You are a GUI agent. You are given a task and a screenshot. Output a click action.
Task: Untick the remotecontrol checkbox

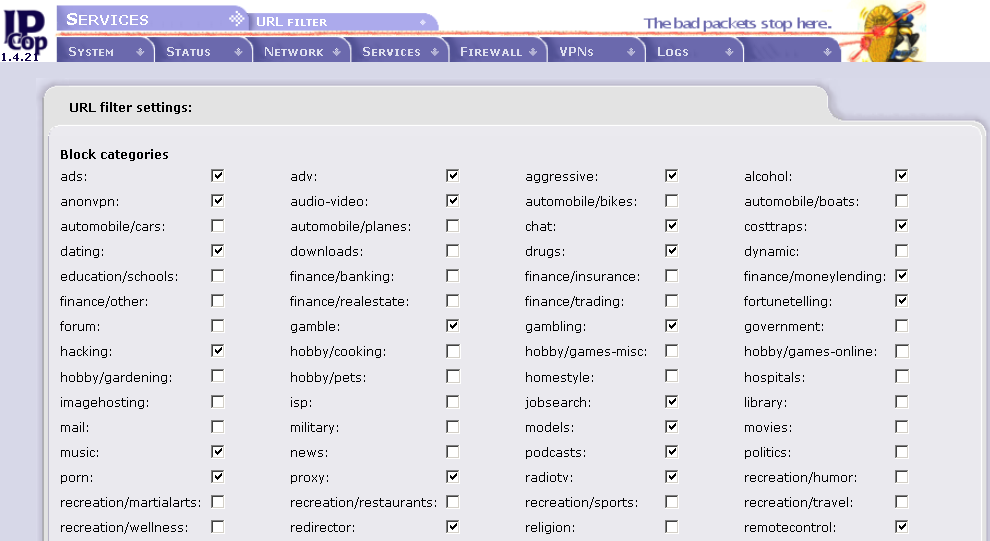902,526
